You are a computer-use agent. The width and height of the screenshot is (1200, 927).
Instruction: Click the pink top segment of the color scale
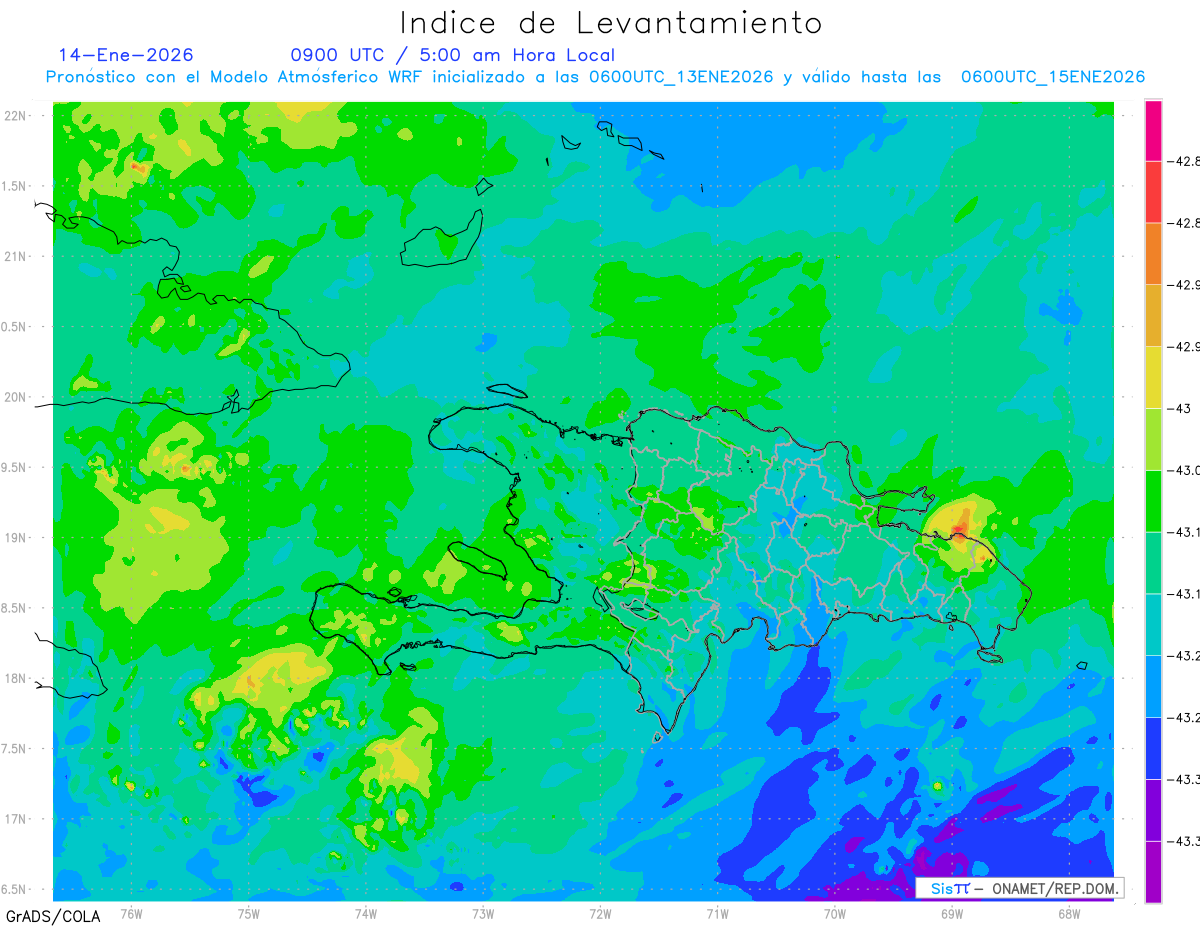tap(1153, 131)
